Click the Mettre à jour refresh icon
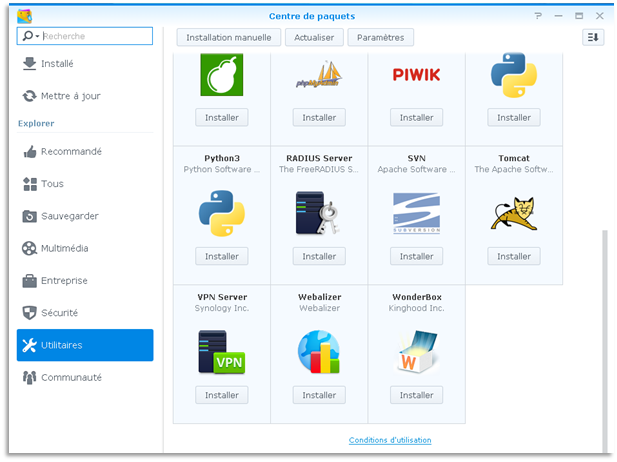Screen dimensions: 617x462 coord(30,96)
